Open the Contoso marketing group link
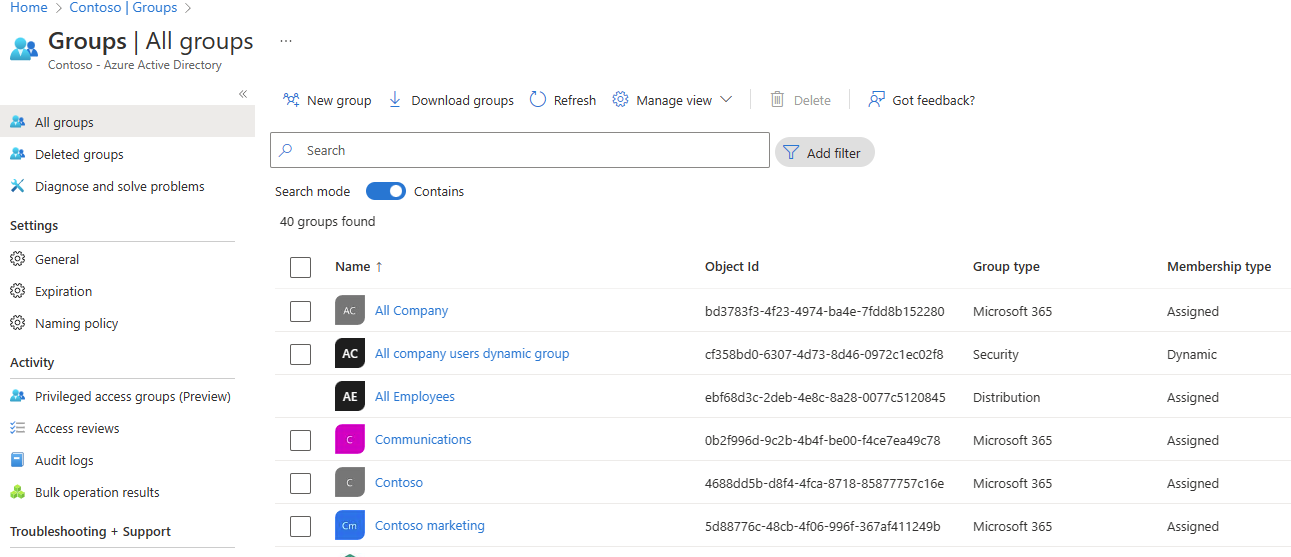The image size is (1291, 557). (429, 526)
